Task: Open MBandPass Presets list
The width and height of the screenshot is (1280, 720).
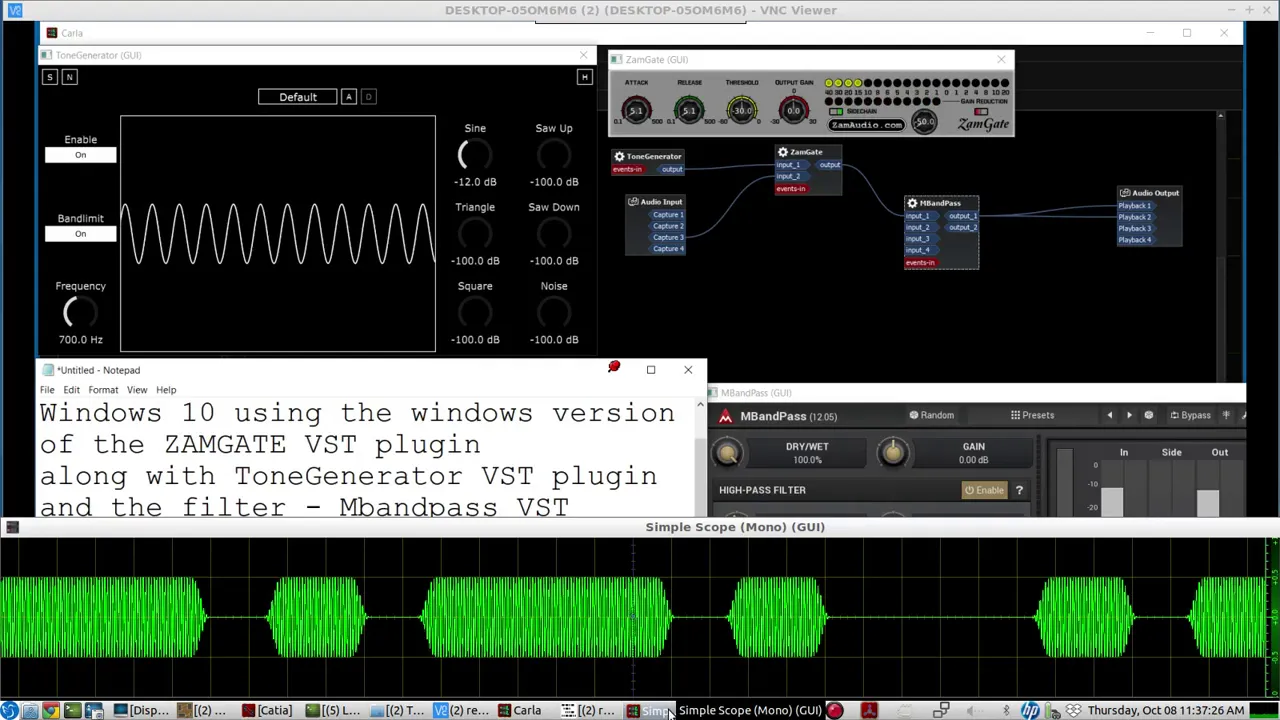Action: pyautogui.click(x=1031, y=415)
